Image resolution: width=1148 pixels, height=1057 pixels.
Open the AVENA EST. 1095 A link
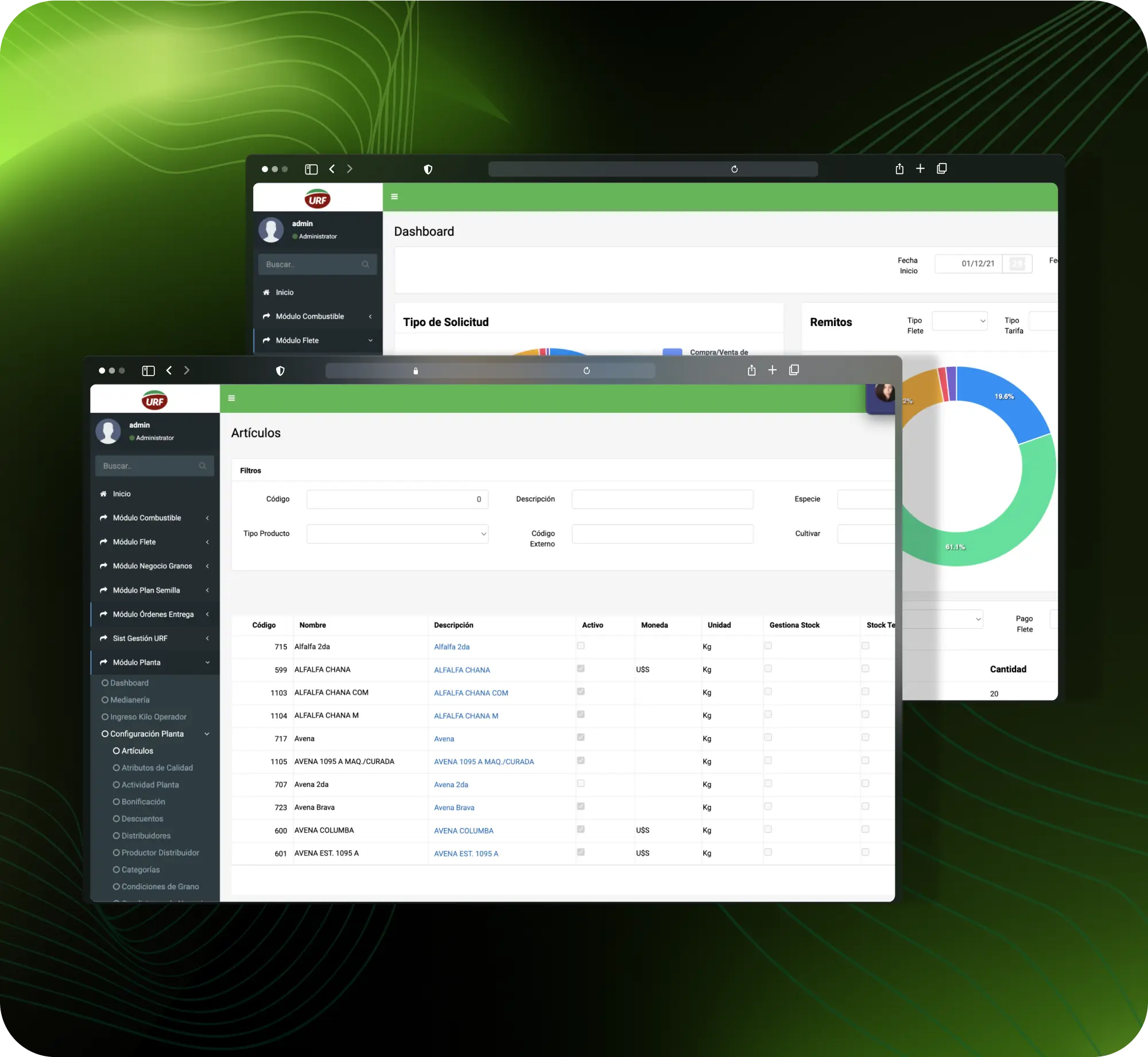point(466,853)
